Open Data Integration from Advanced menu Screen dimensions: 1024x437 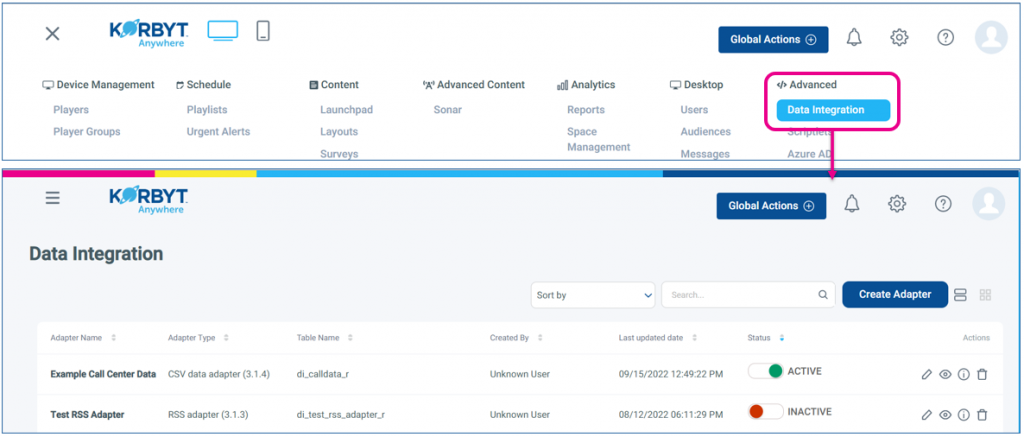826,110
